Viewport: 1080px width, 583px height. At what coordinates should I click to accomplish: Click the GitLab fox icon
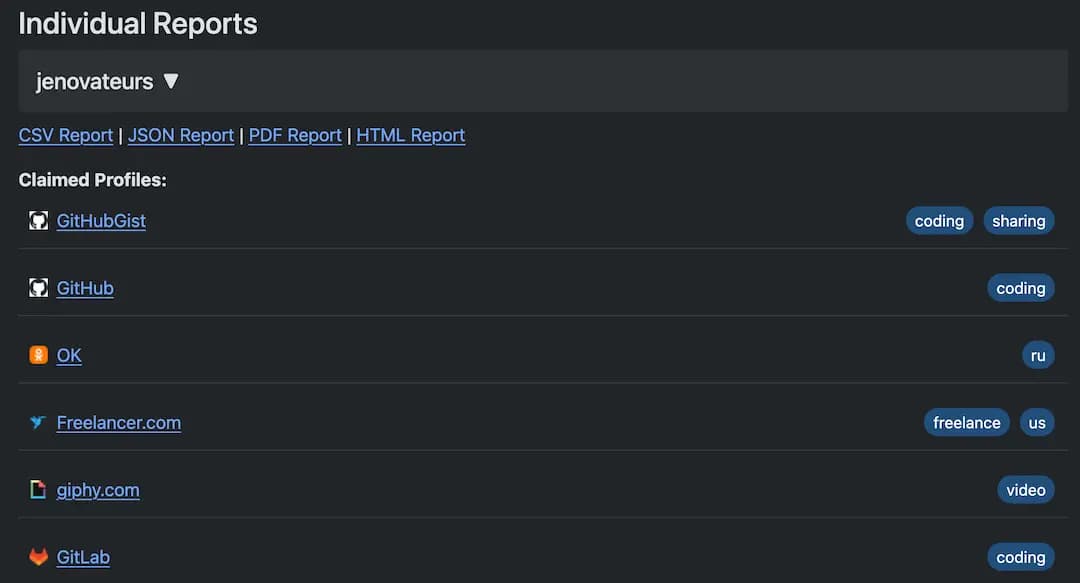38,557
